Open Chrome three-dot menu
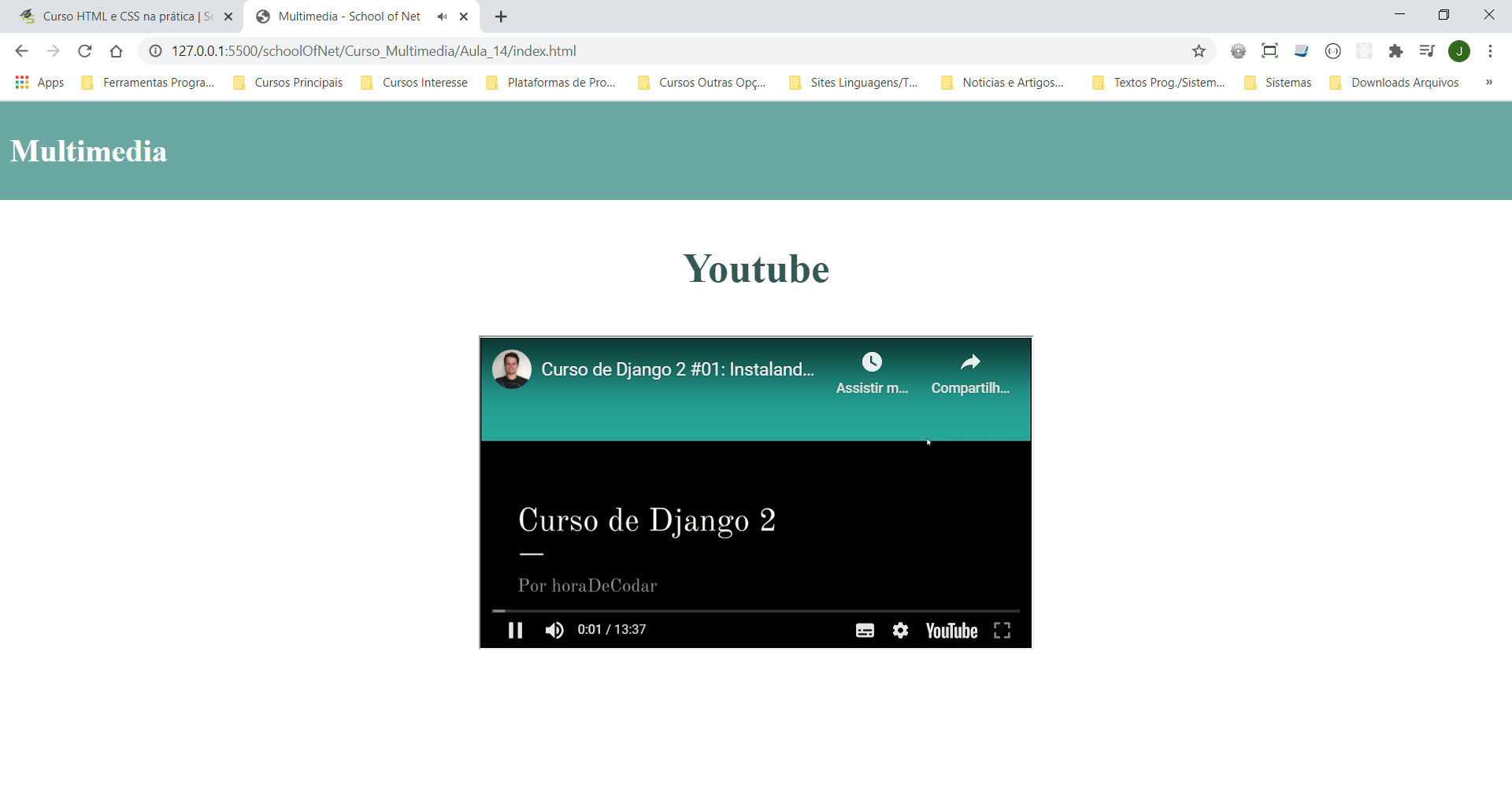 pyautogui.click(x=1490, y=51)
